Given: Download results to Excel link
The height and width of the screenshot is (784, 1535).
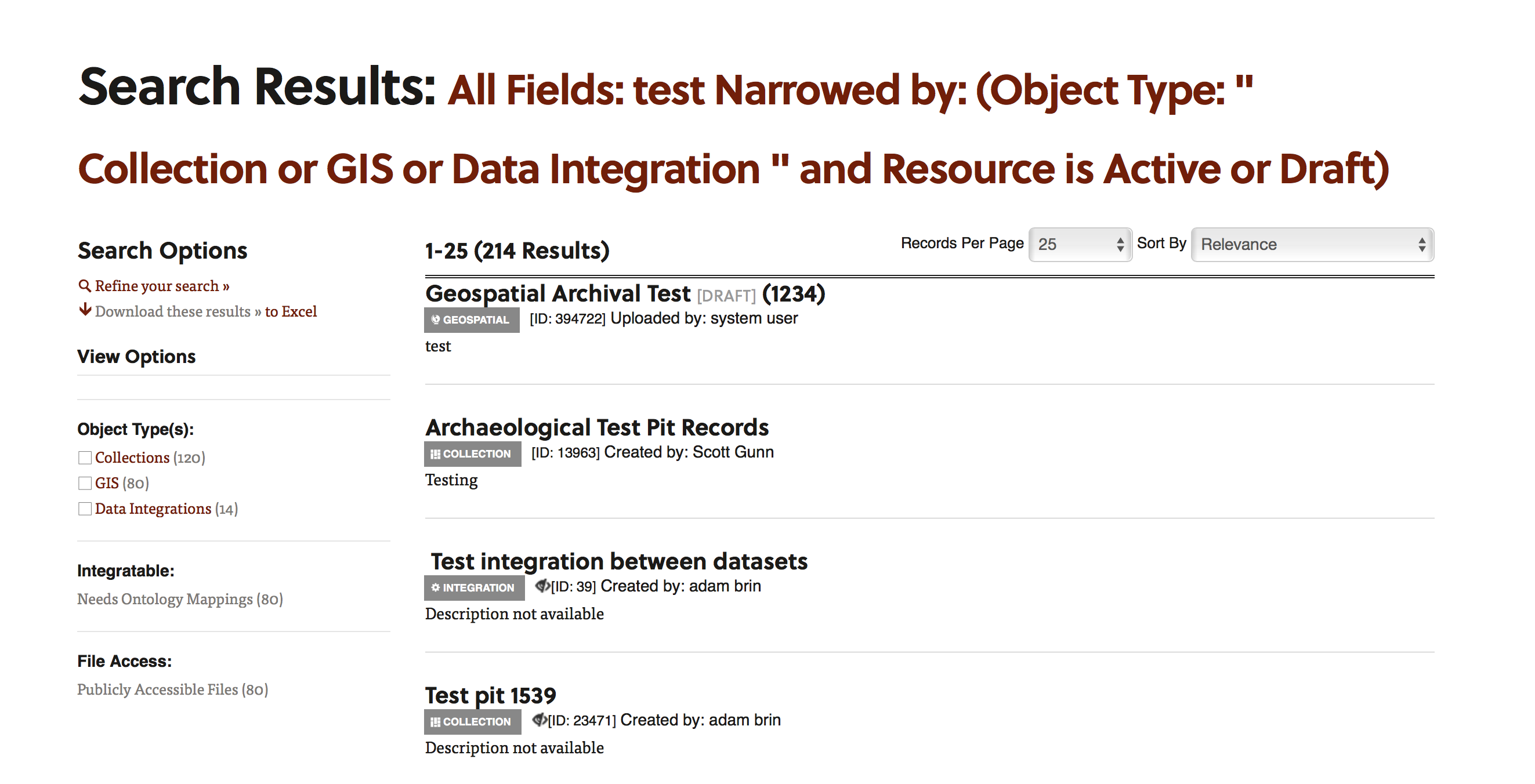Looking at the screenshot, I should [x=291, y=311].
